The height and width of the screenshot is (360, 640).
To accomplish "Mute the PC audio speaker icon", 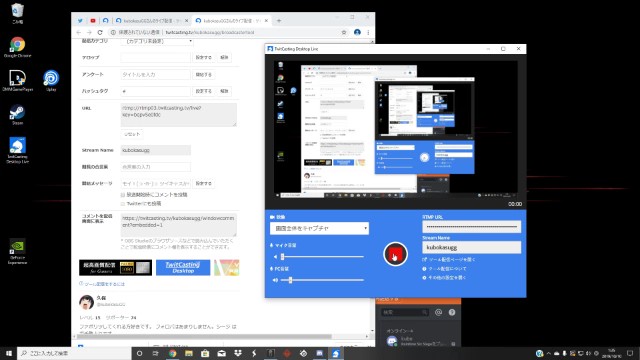I will tap(275, 280).
